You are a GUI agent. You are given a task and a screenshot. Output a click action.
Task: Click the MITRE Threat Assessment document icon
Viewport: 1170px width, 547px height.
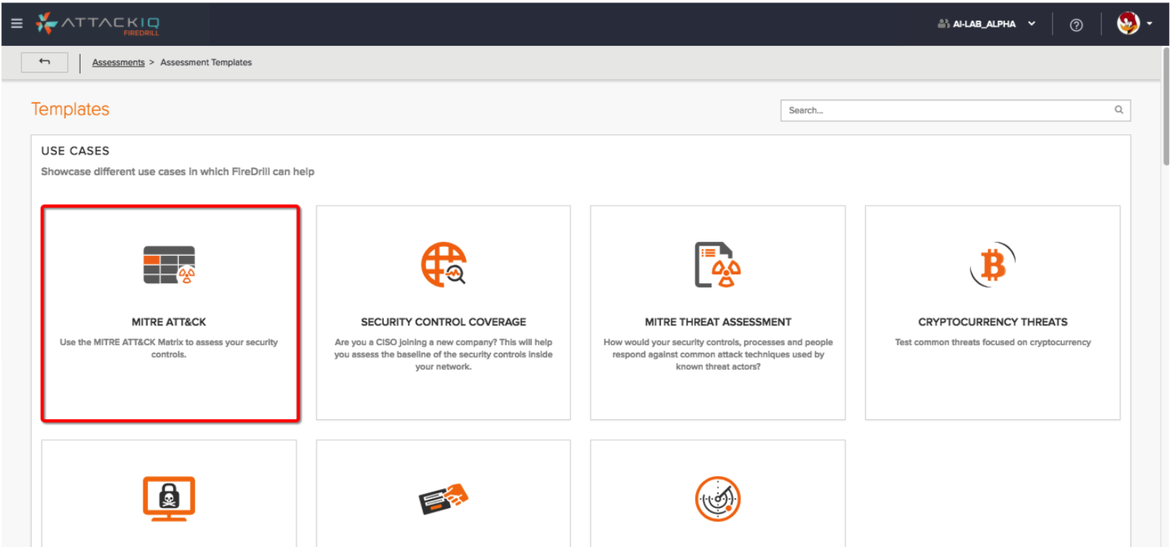coord(717,265)
